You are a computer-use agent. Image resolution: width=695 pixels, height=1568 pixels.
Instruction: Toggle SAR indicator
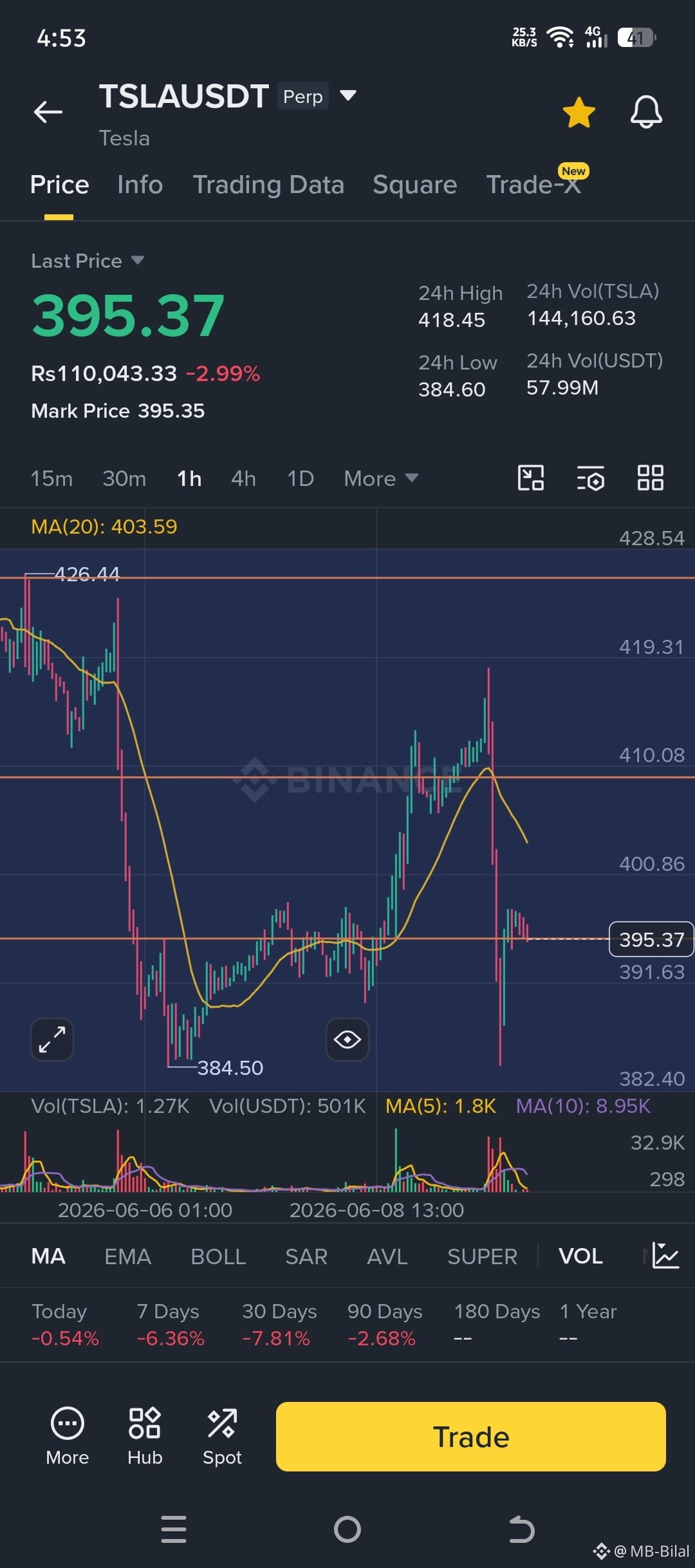(306, 1256)
